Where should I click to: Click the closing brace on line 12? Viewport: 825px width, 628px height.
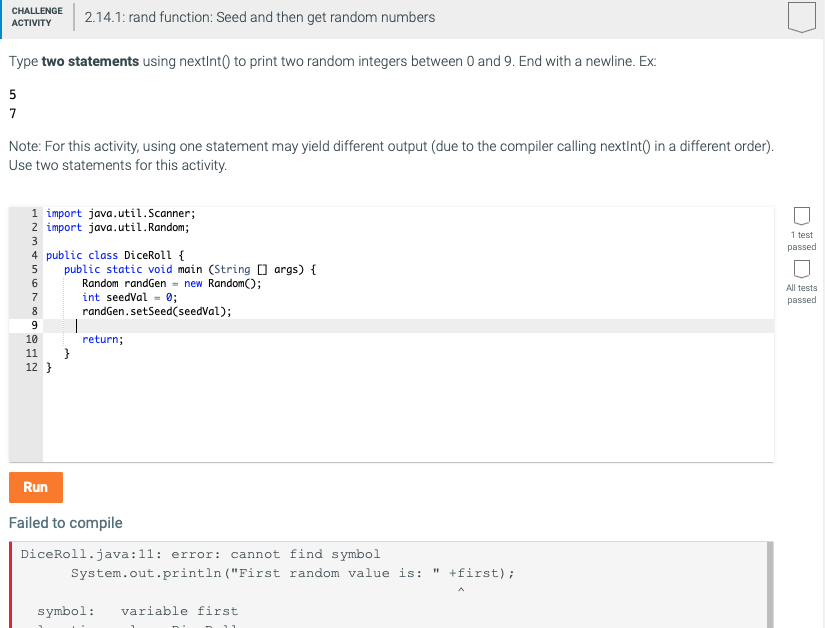point(47,367)
